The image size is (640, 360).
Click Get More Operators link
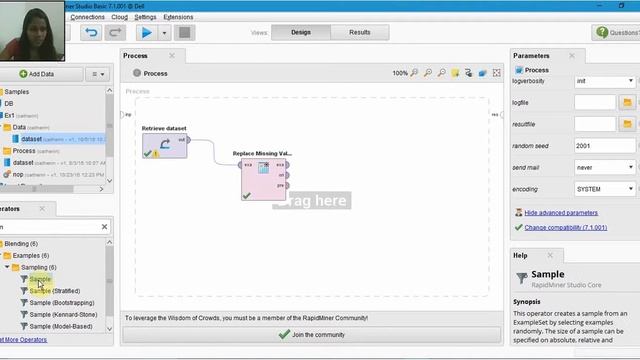coord(23,340)
